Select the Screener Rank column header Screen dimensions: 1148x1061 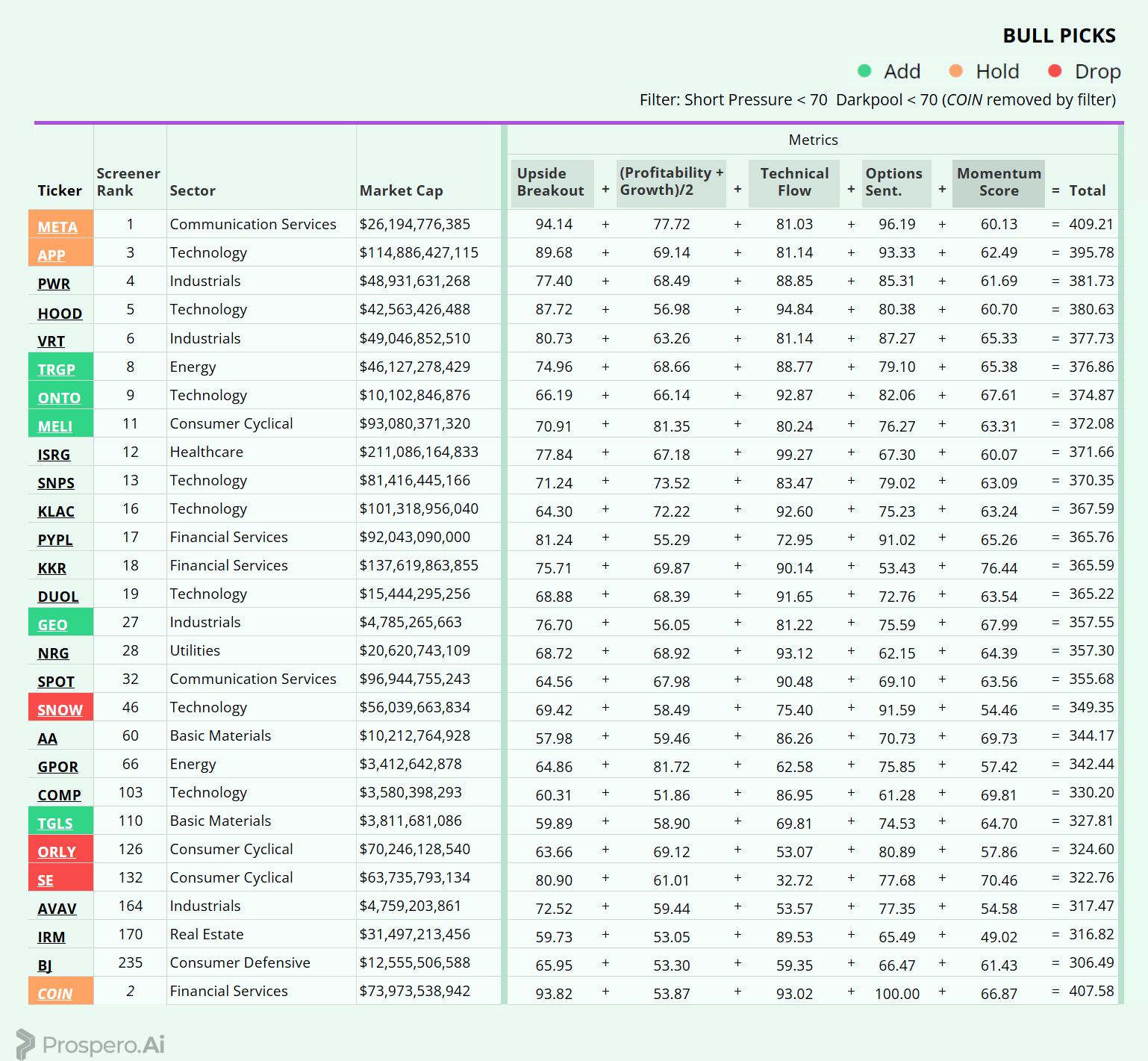point(128,182)
